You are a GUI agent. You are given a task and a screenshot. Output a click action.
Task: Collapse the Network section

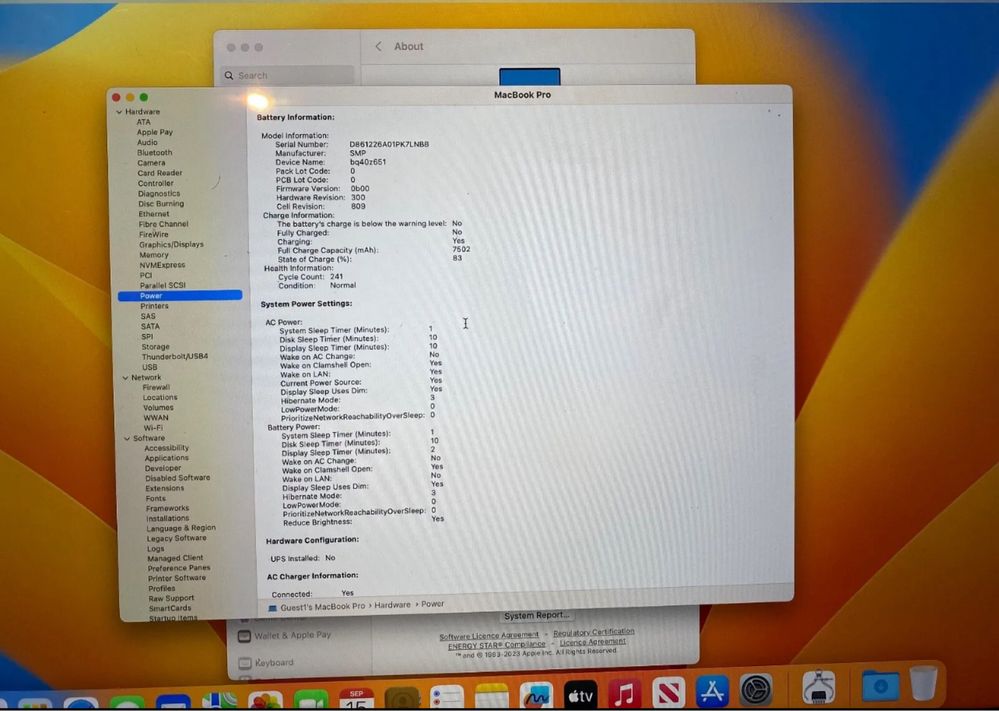pos(125,378)
